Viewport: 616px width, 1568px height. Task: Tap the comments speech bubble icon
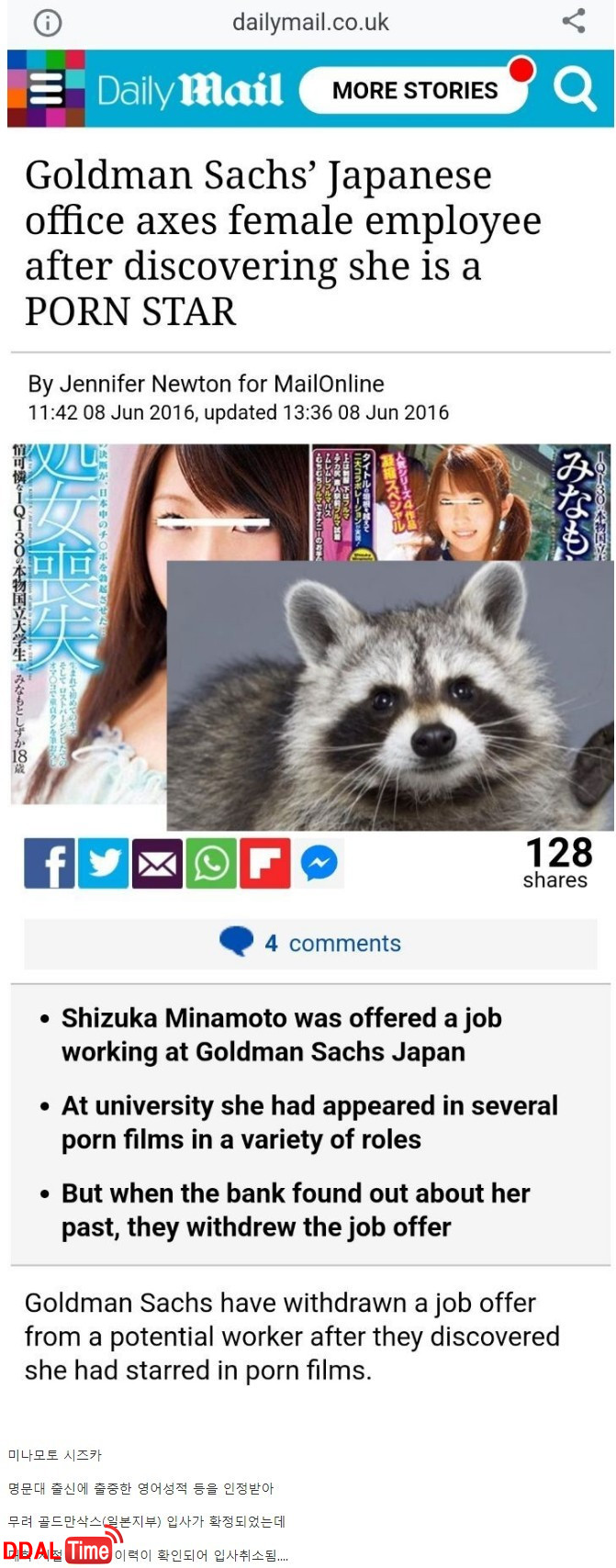236,942
